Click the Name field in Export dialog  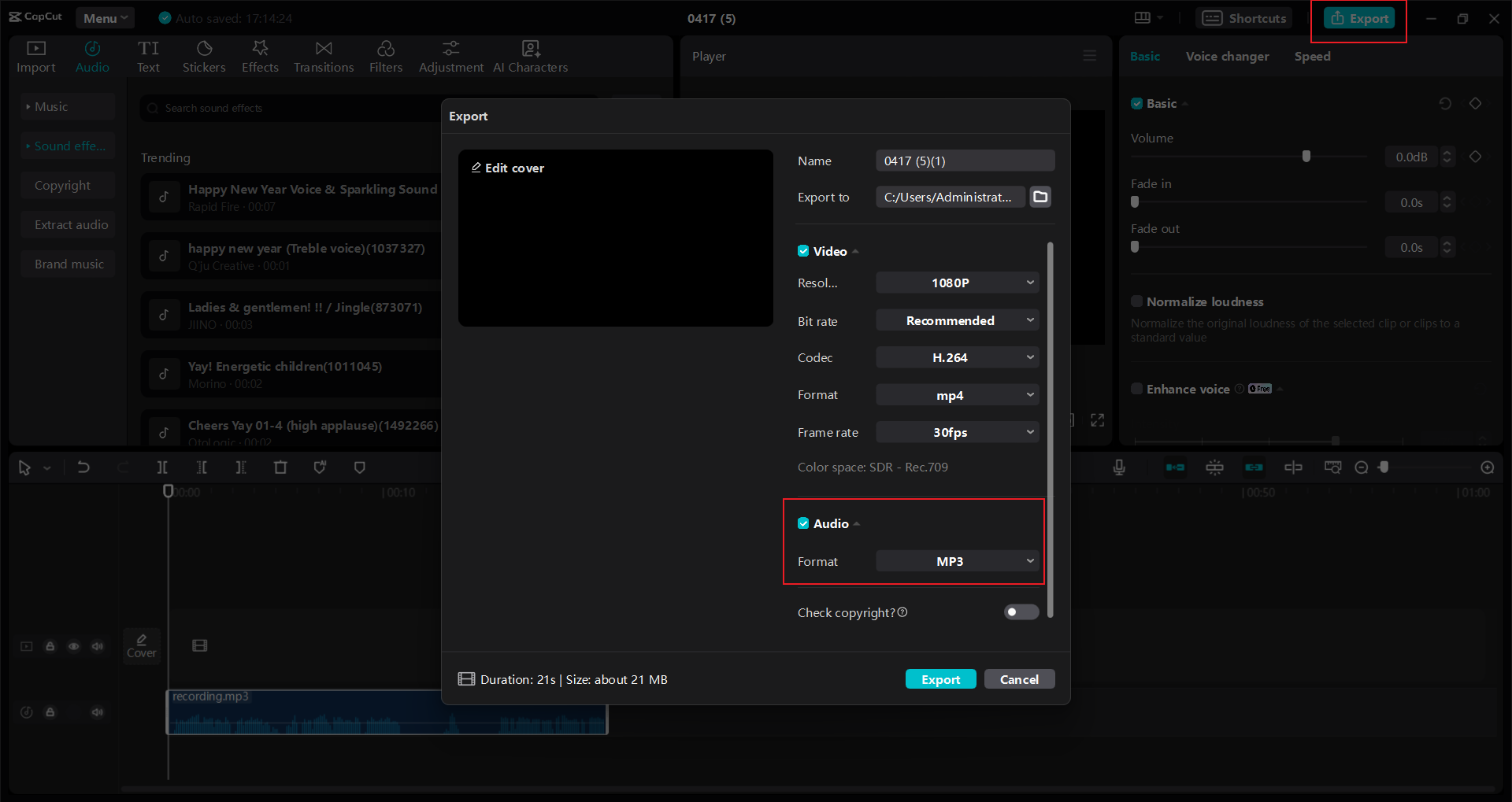click(965, 161)
